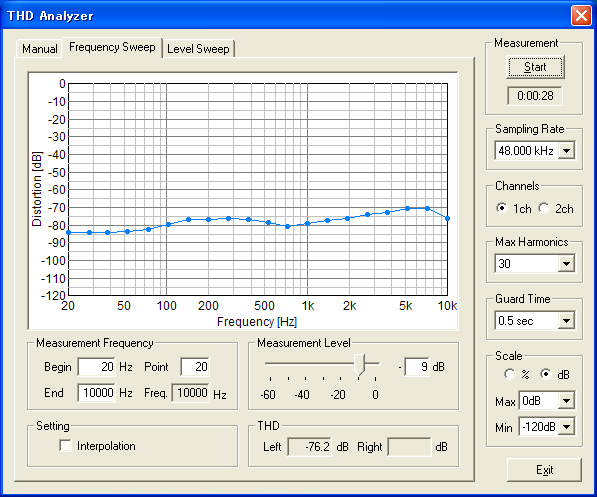Click the Begin frequency input field
This screenshot has height=497, width=597.
coord(96,367)
